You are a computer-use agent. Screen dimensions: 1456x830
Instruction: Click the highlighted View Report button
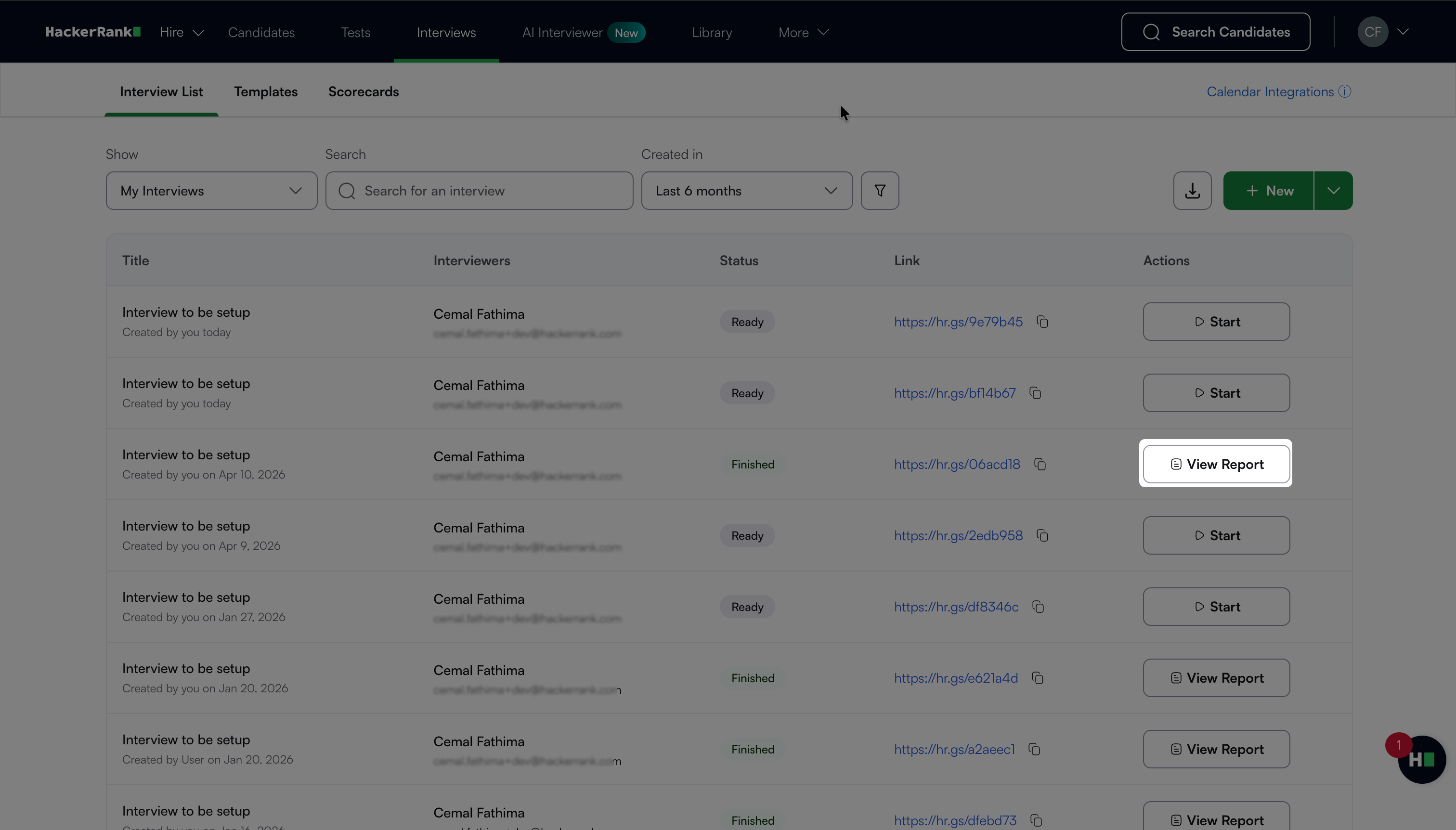pyautogui.click(x=1216, y=464)
